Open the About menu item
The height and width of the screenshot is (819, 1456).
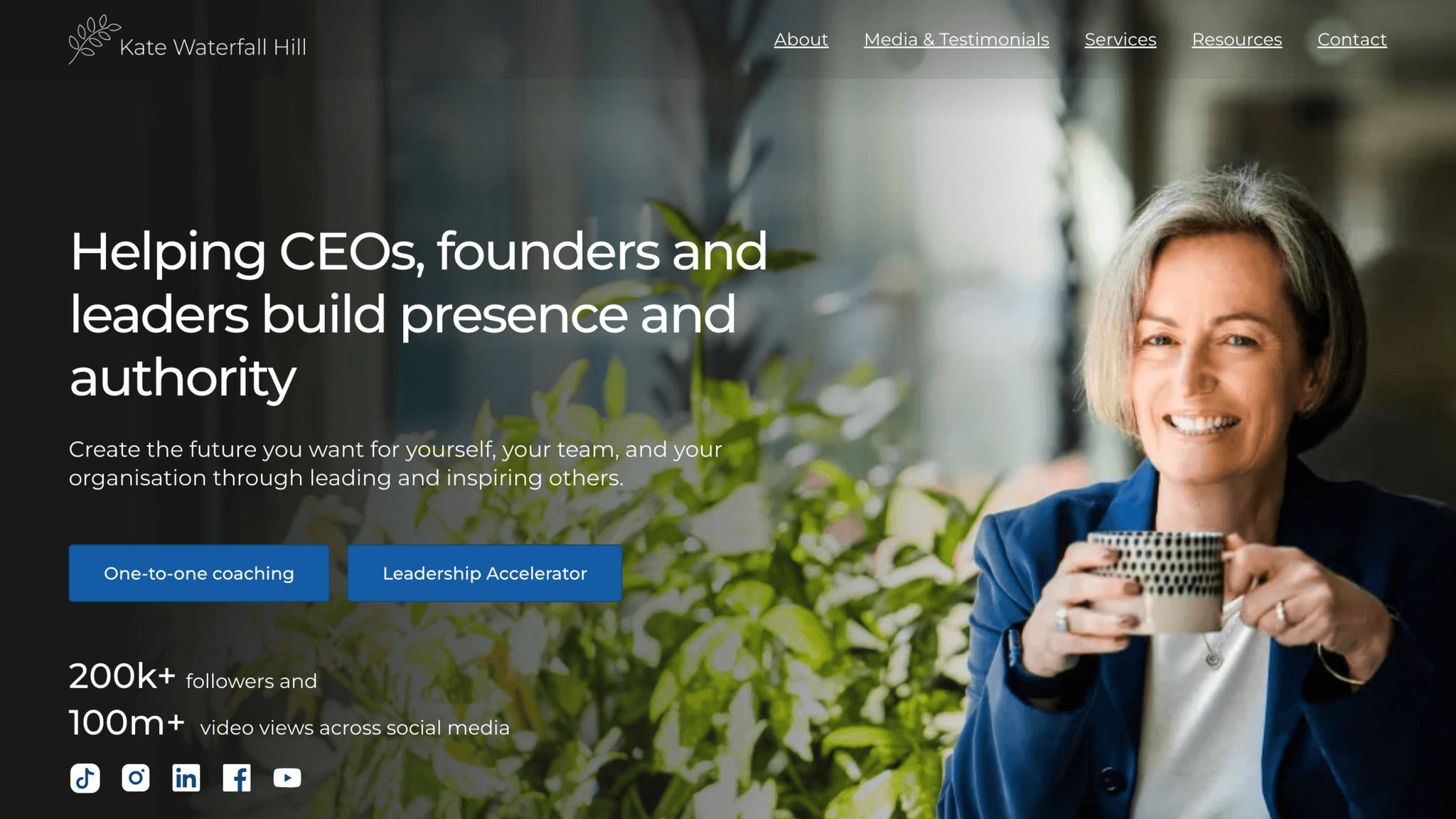(801, 40)
